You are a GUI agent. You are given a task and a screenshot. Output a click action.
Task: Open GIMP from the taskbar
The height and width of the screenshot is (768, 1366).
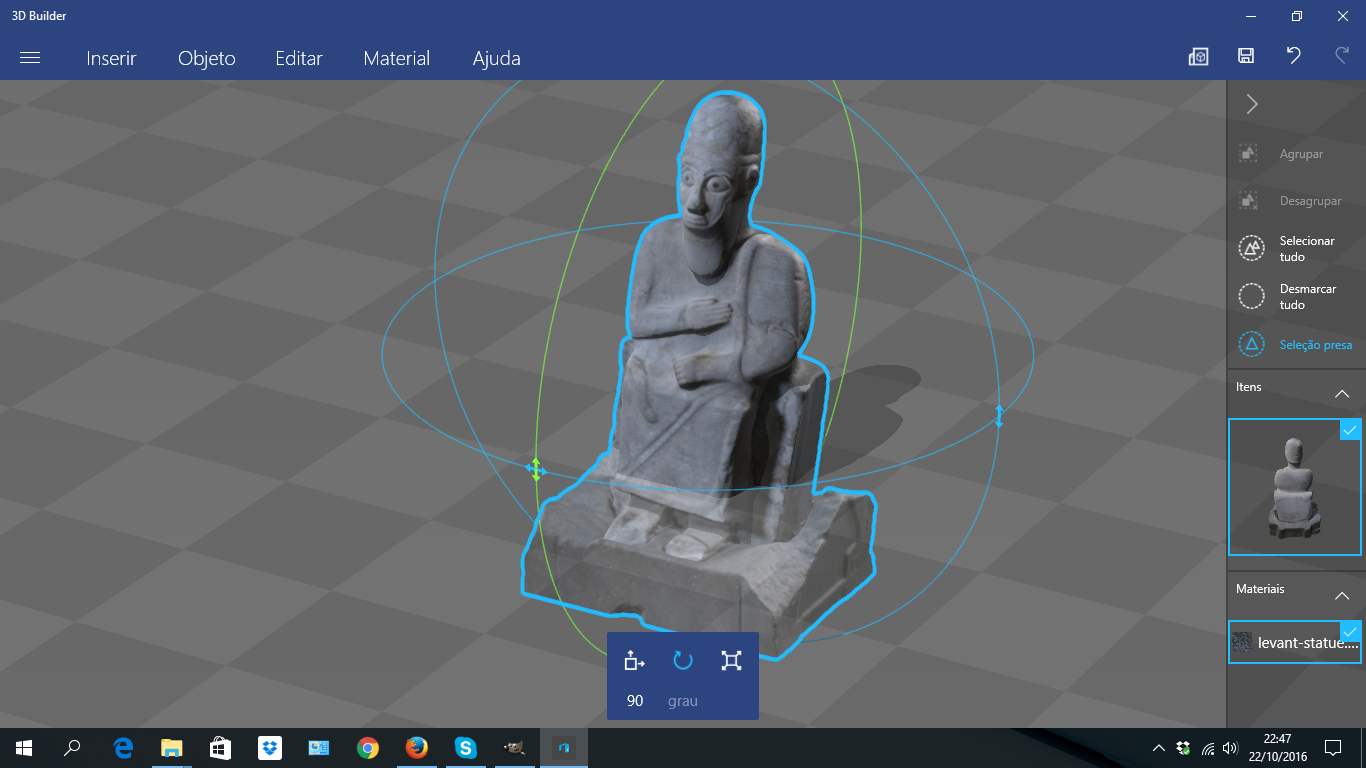pyautogui.click(x=514, y=748)
